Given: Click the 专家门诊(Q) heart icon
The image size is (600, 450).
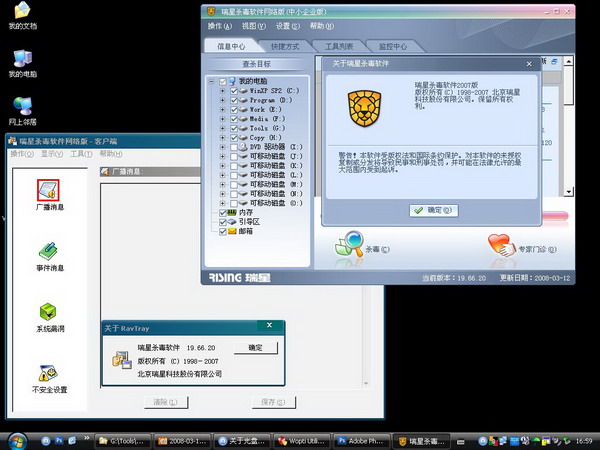Looking at the screenshot, I should point(502,245).
